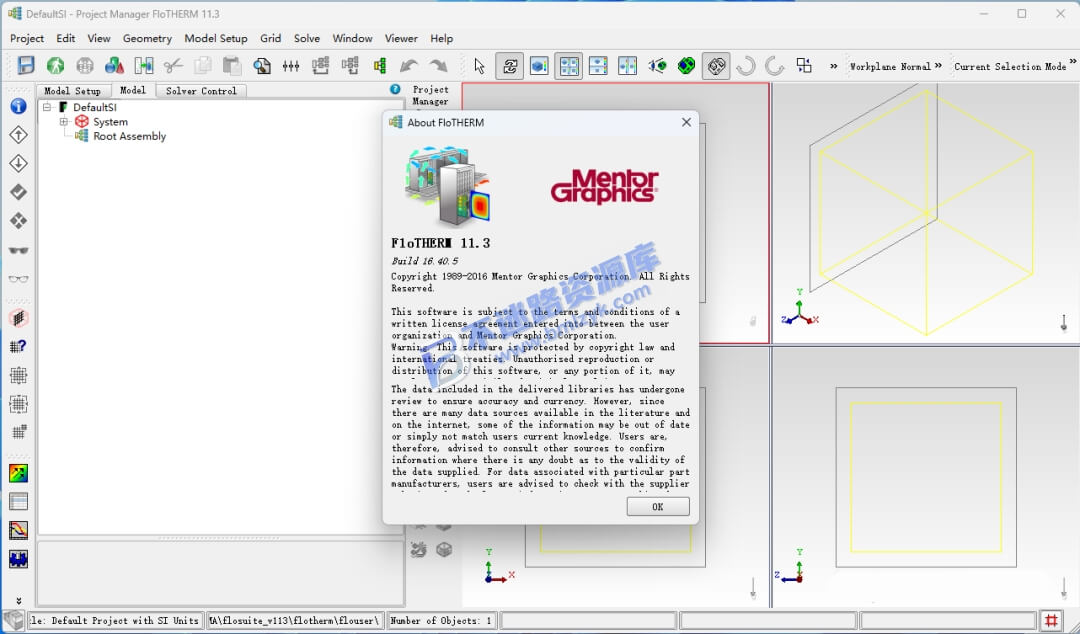Click the Number of Objects status field
The width and height of the screenshot is (1080, 634).
[442, 620]
